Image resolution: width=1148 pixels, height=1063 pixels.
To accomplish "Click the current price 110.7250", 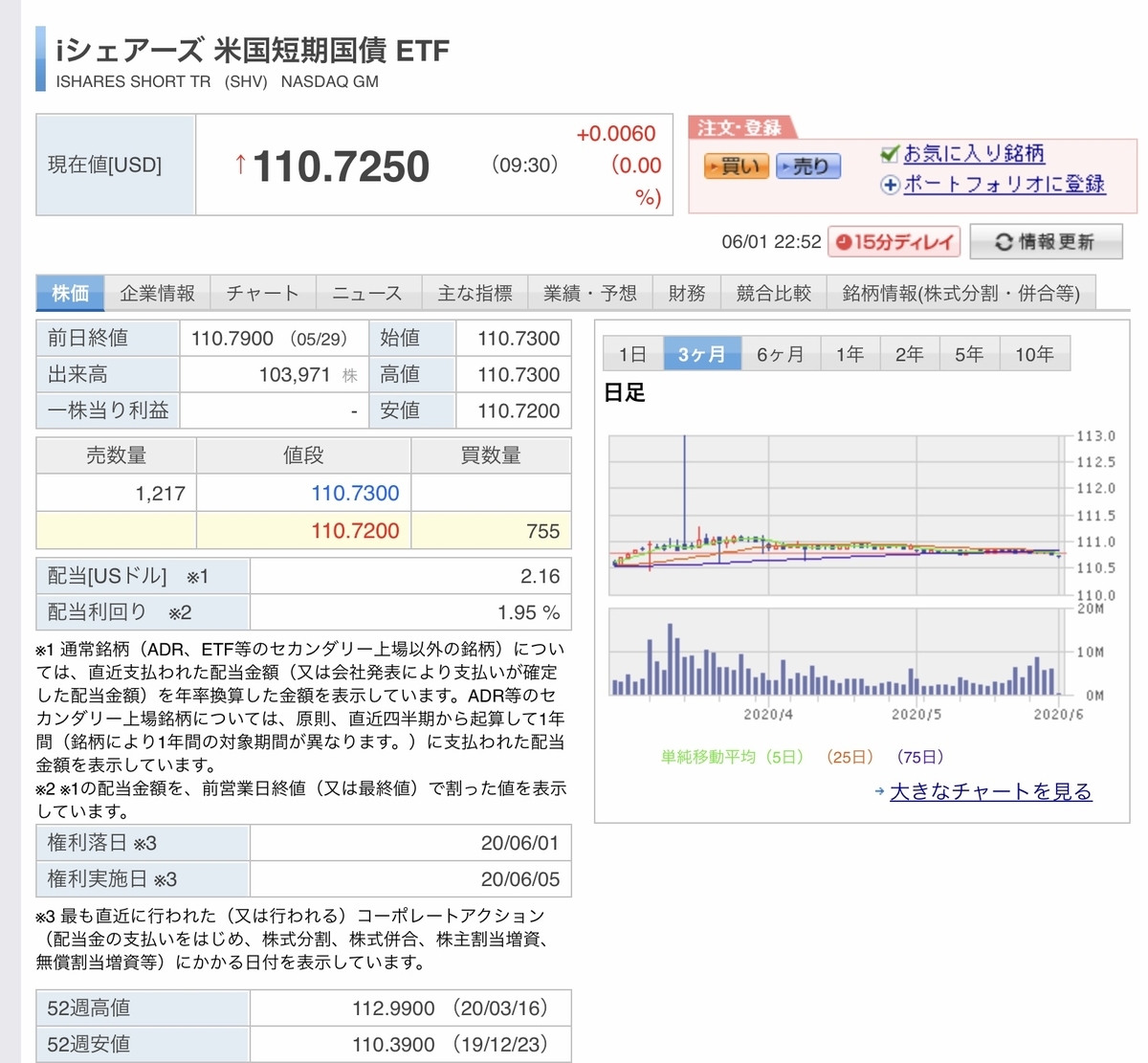I will tap(342, 166).
